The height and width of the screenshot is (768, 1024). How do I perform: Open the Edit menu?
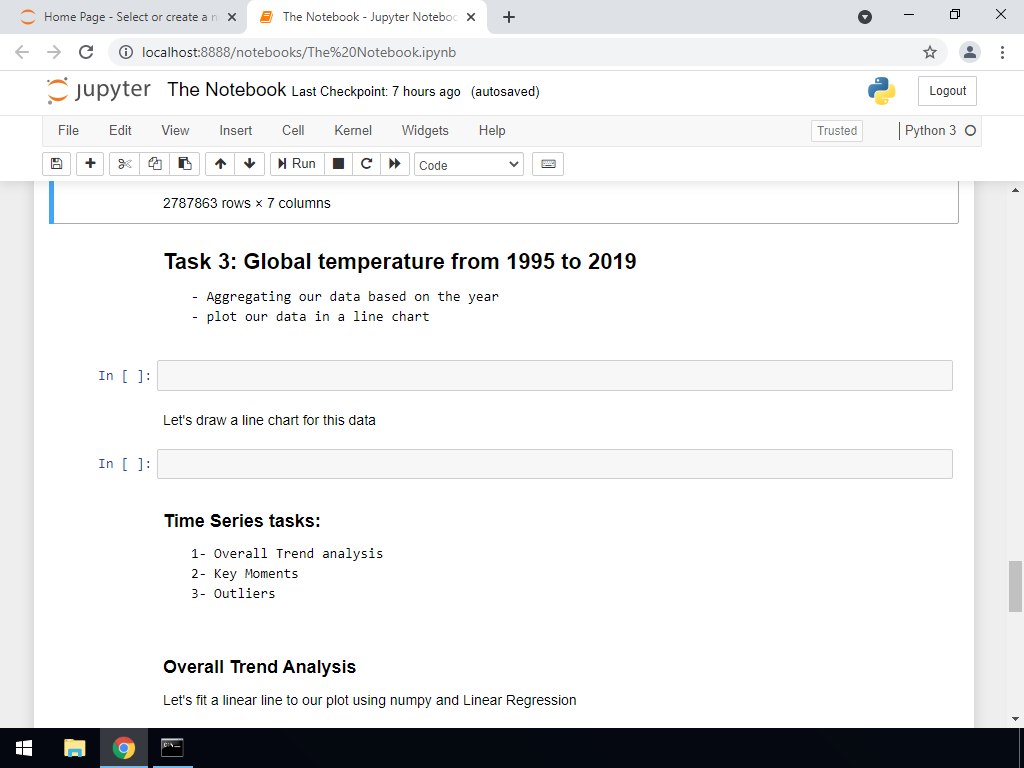120,131
